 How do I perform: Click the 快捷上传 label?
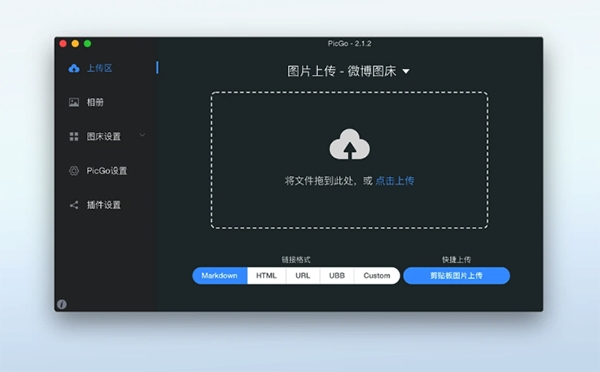pyautogui.click(x=457, y=259)
